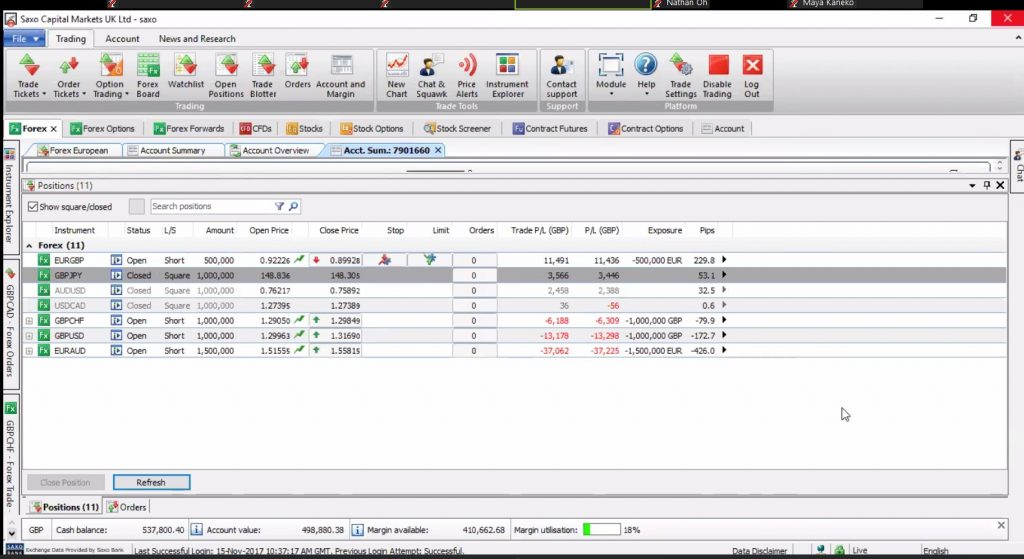
Task: Open the Open Positions module
Action: coord(226,76)
